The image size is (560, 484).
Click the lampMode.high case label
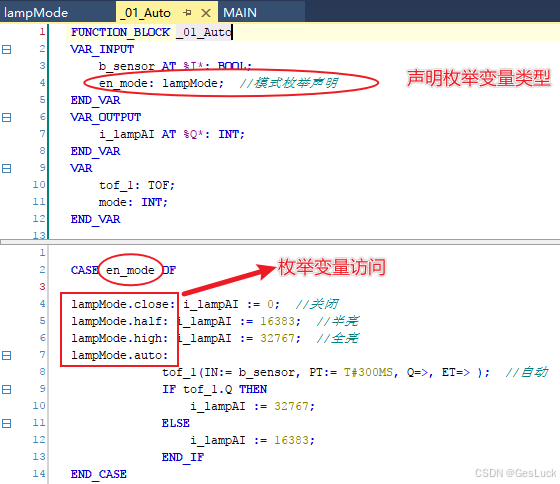tap(119, 338)
